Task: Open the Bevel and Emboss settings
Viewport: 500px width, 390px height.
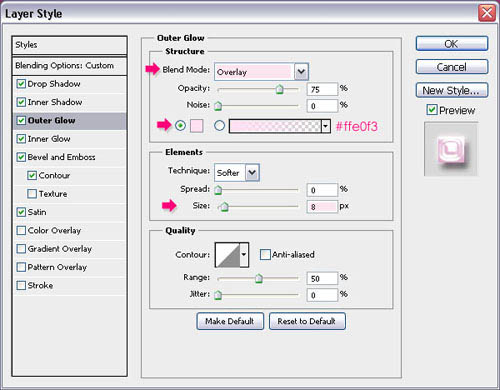Action: pos(62,157)
